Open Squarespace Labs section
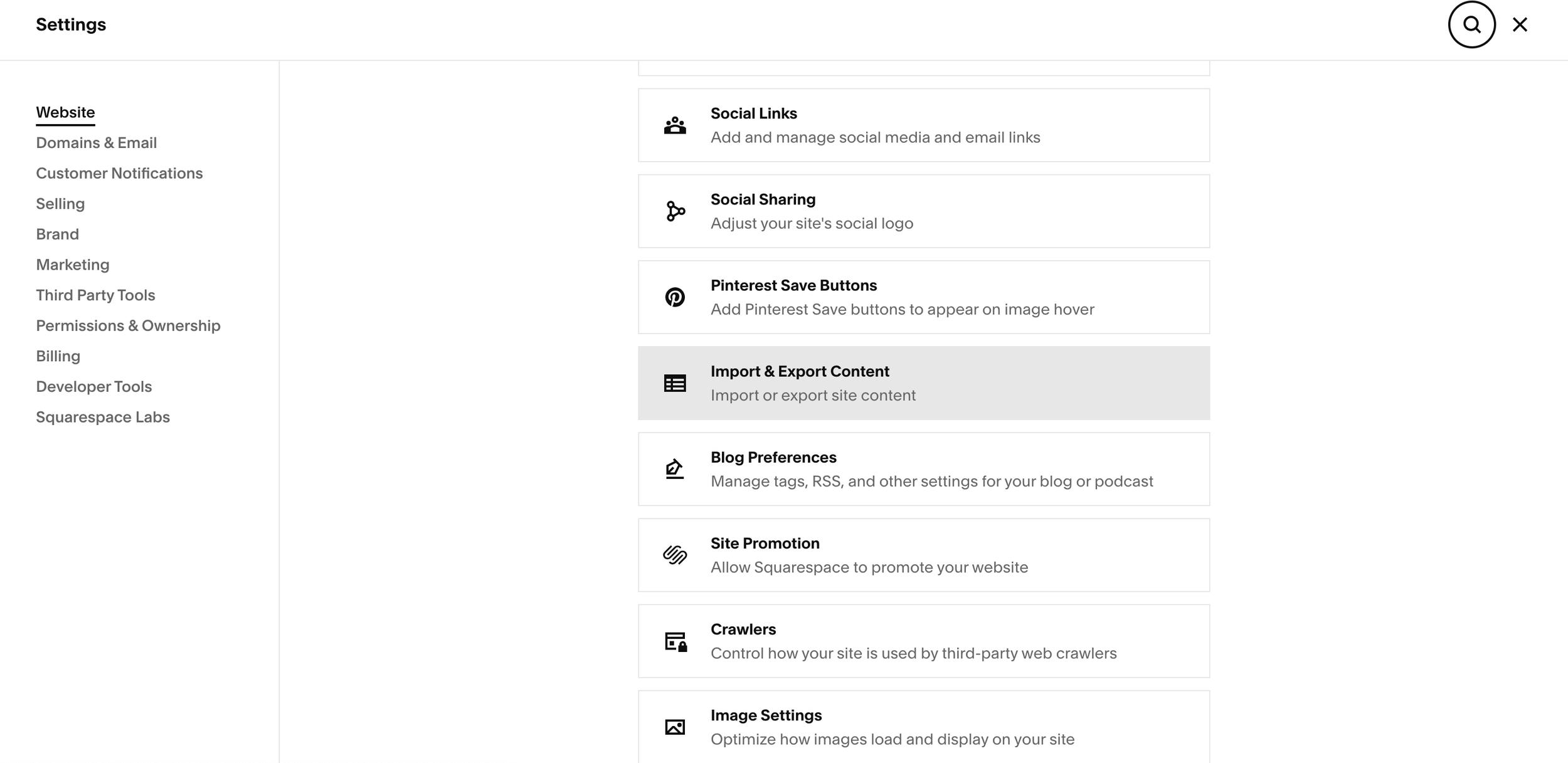The height and width of the screenshot is (763, 1568). 103,416
